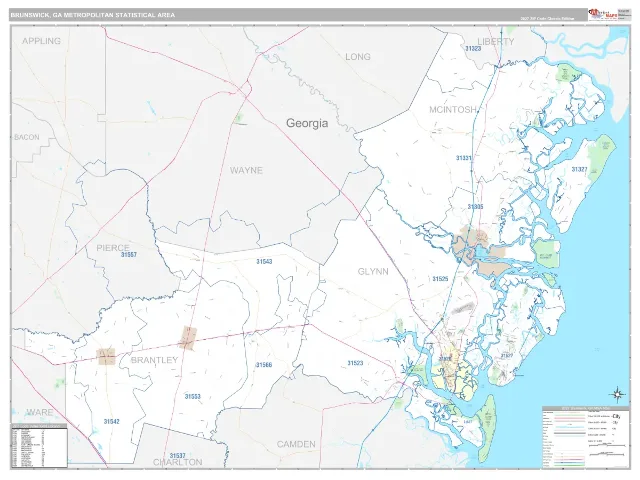
Task: Select the CHARLTON county label
Action: click(178, 462)
